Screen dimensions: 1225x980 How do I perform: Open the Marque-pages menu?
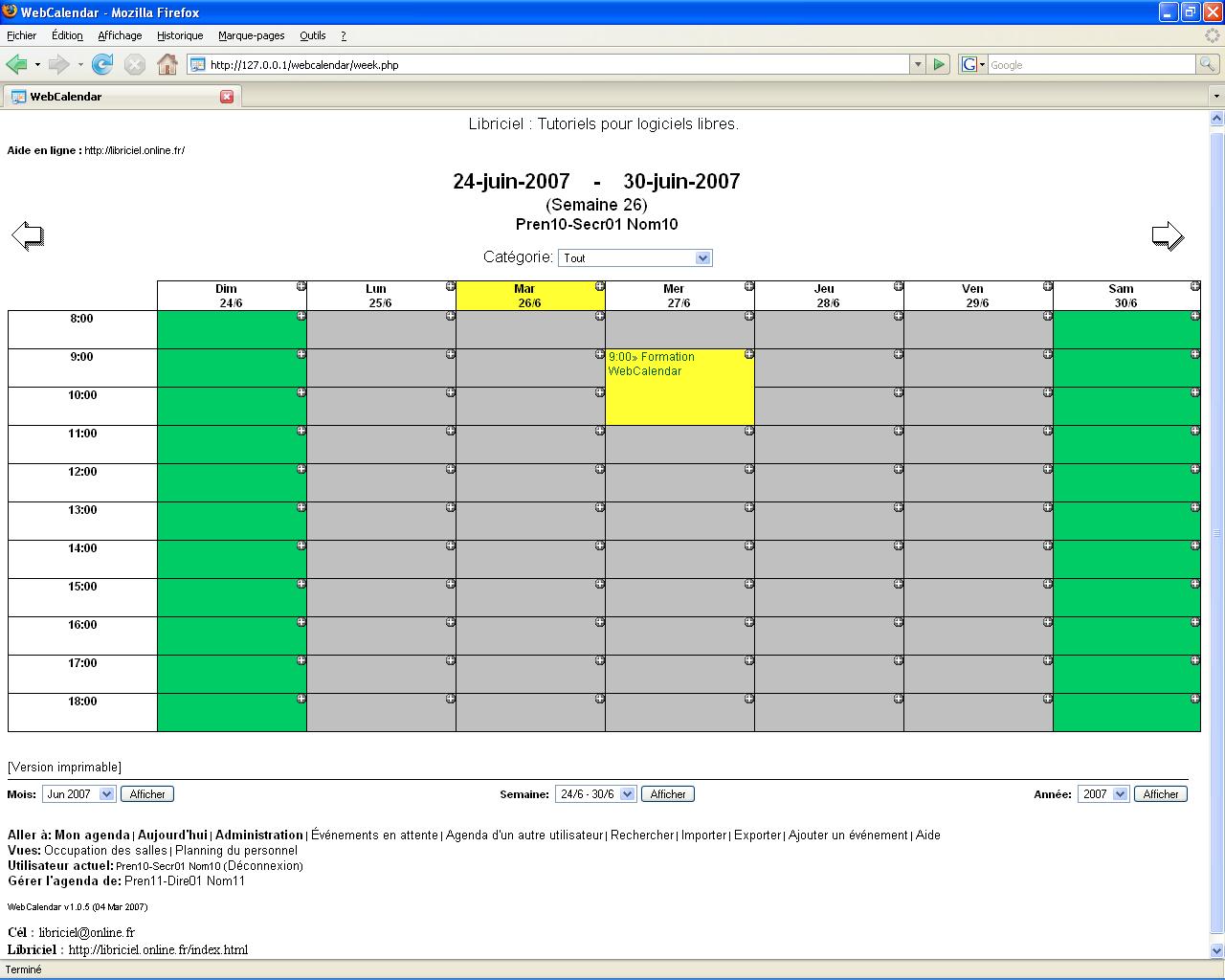coord(251,35)
